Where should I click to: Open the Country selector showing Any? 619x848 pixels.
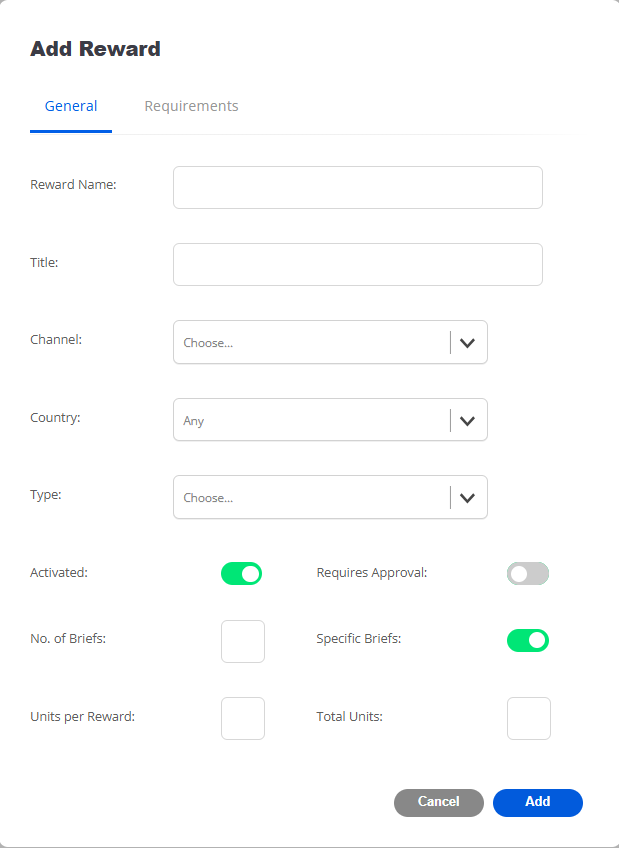(x=312, y=420)
